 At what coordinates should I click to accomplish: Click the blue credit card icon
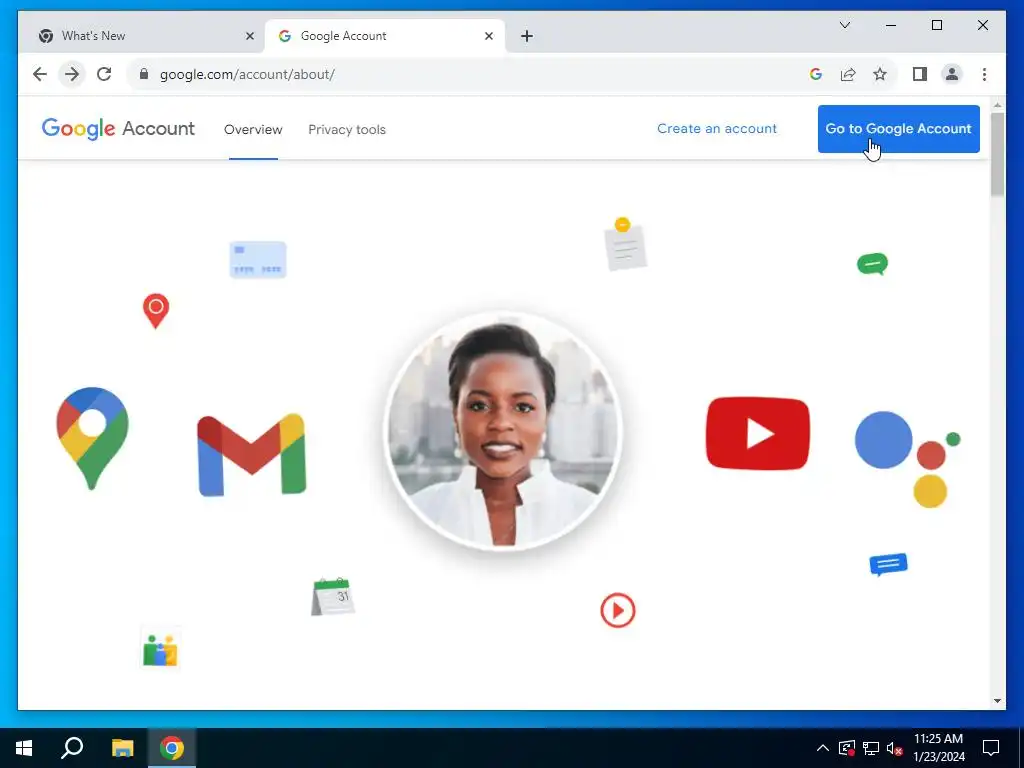[x=258, y=259]
